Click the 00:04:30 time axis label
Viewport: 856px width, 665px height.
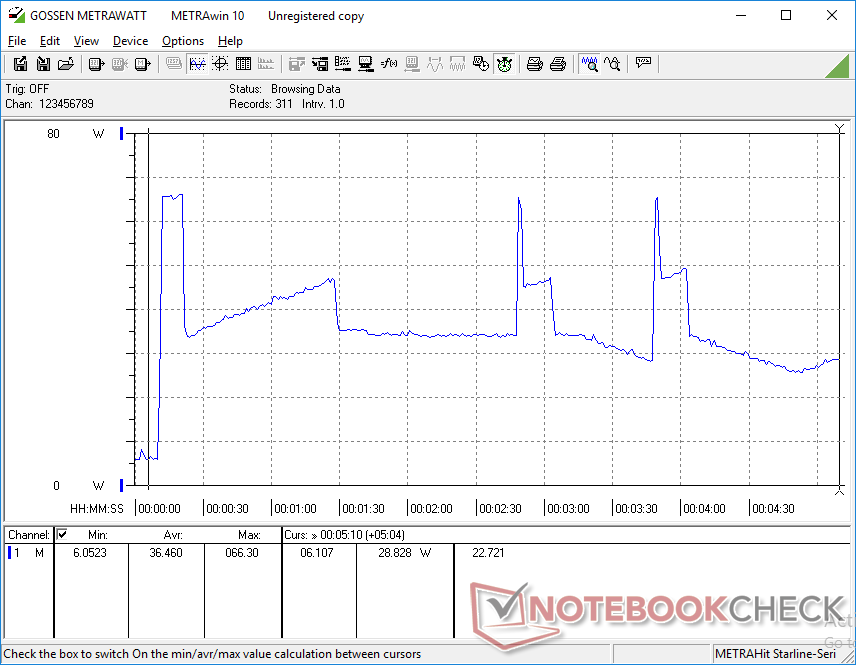(773, 508)
